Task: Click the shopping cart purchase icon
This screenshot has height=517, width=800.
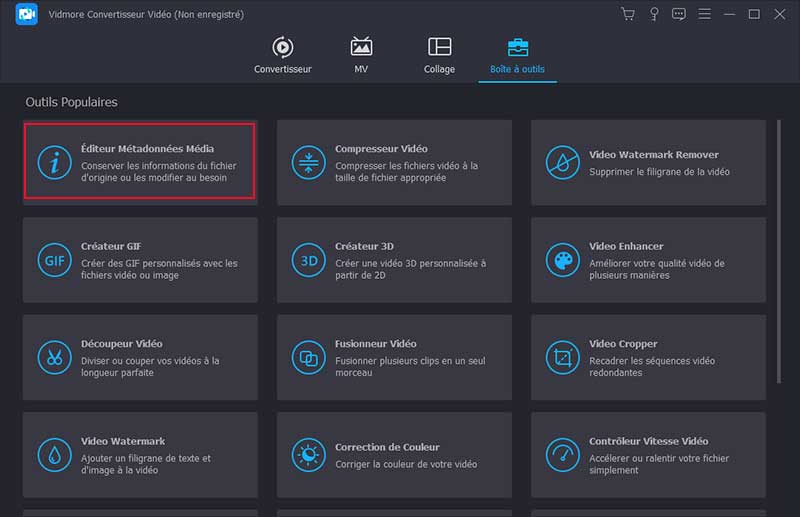Action: [x=628, y=14]
